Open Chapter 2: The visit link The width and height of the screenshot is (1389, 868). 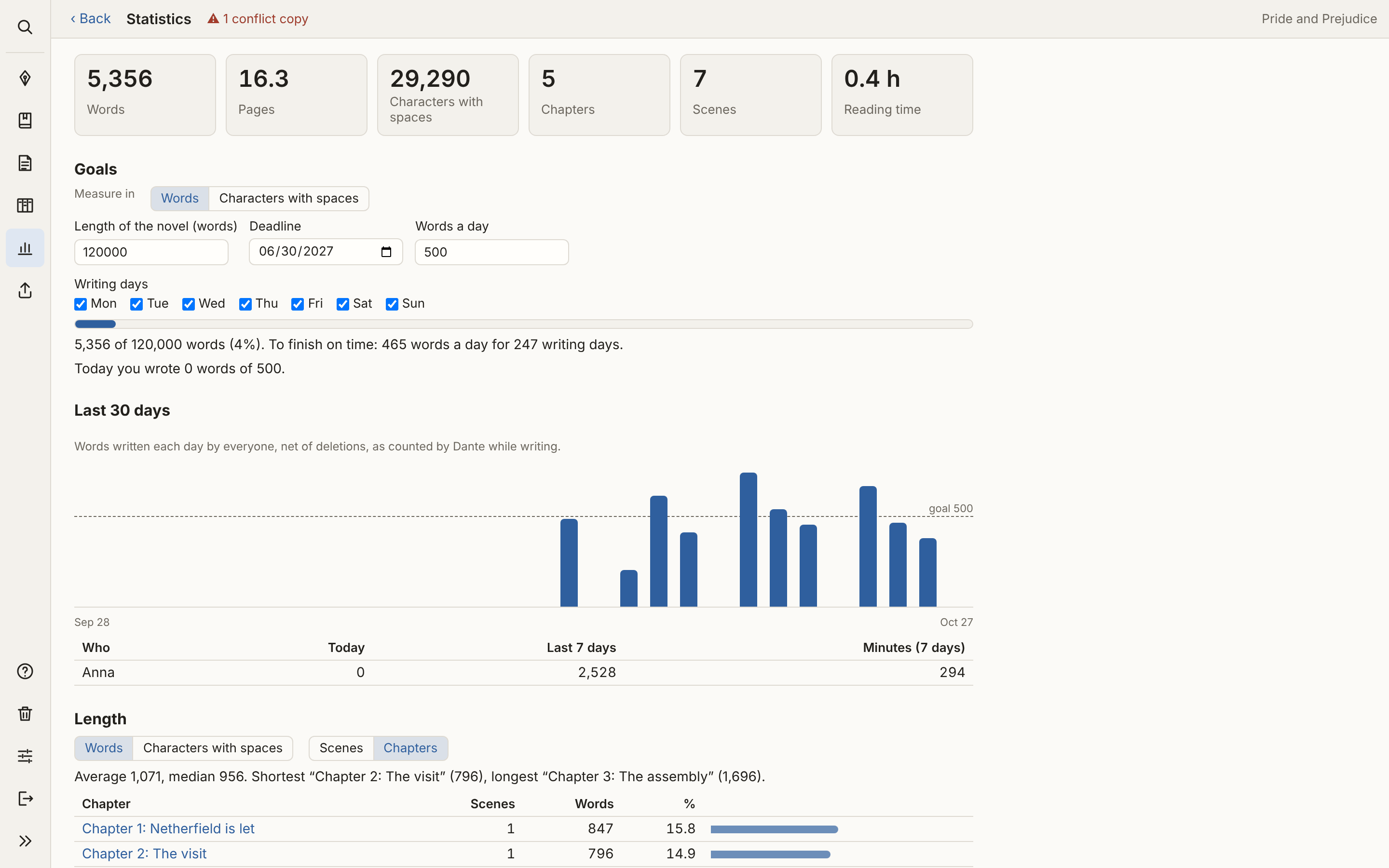point(144,854)
